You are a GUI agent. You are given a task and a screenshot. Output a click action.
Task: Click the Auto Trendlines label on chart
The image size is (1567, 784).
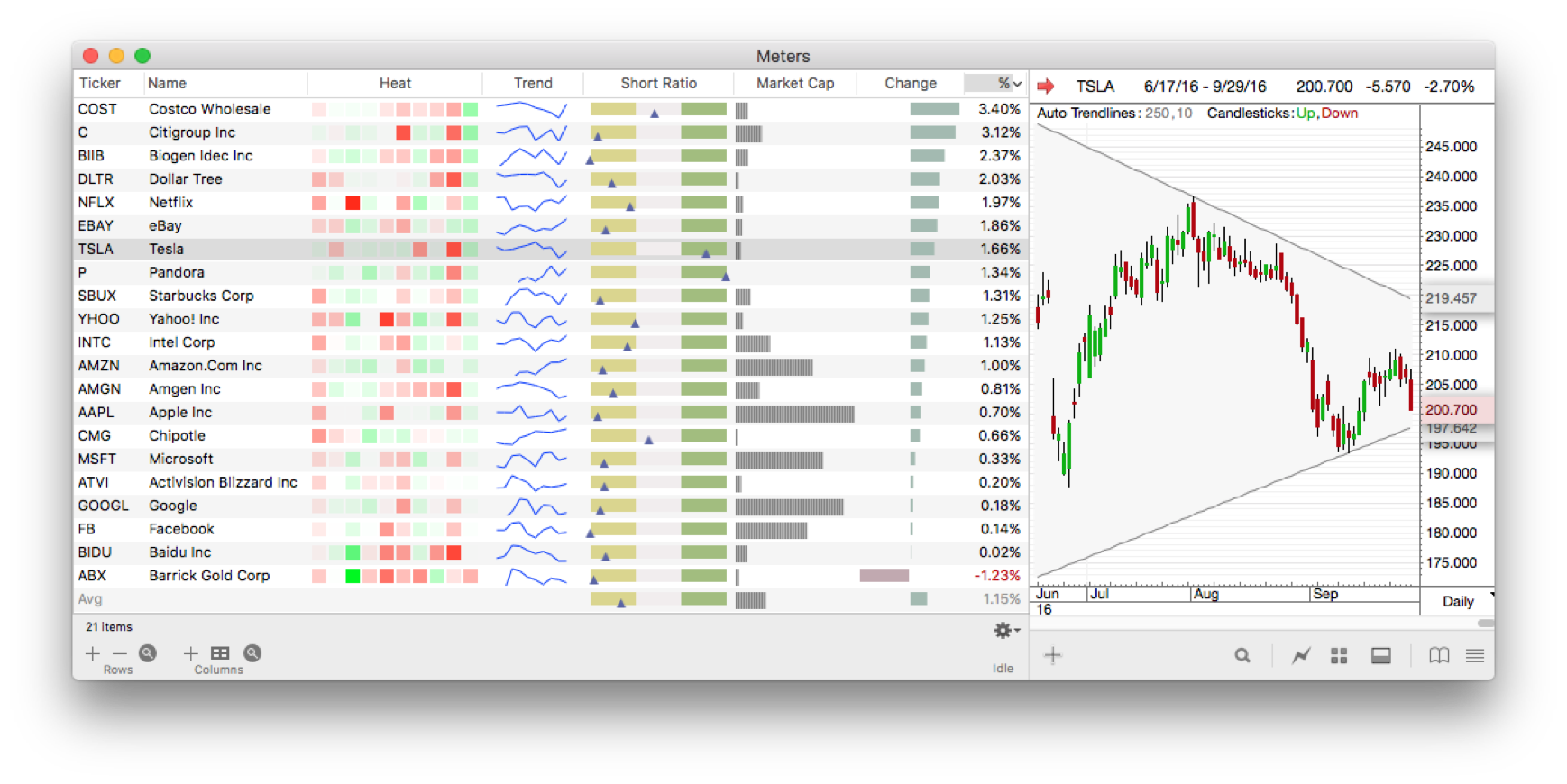point(1086,114)
